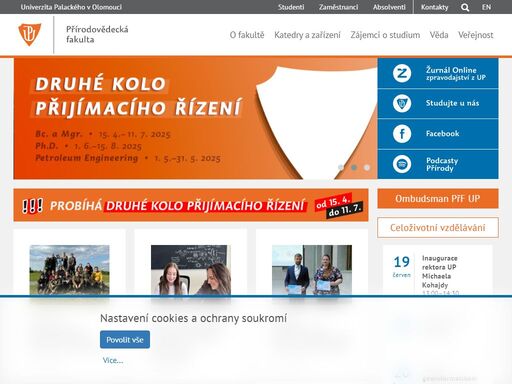Open the Absolventi menu item
The width and height of the screenshot is (512, 384).
click(x=389, y=7)
